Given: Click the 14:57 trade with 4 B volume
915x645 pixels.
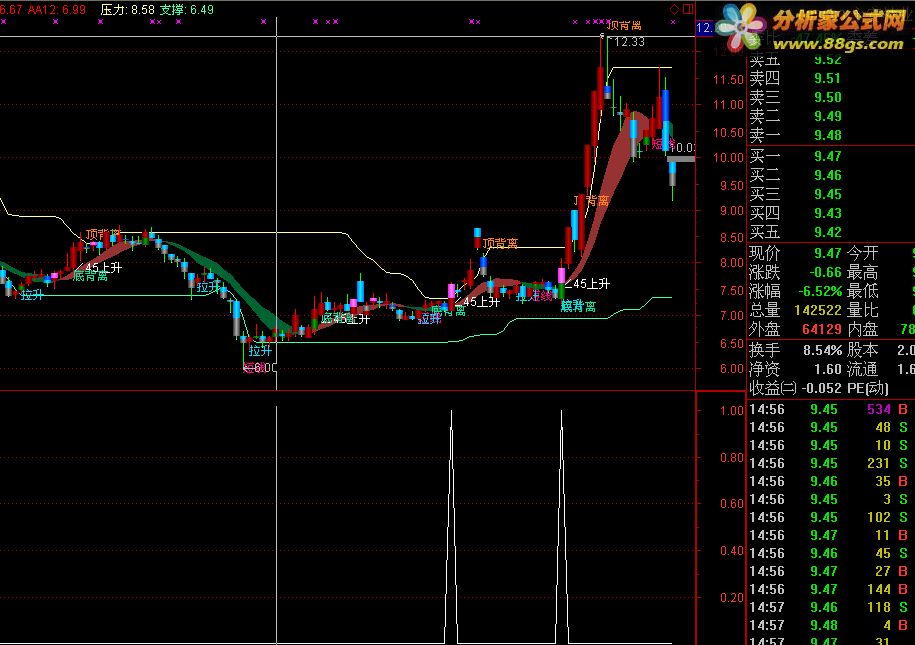Looking at the screenshot, I should [x=829, y=626].
